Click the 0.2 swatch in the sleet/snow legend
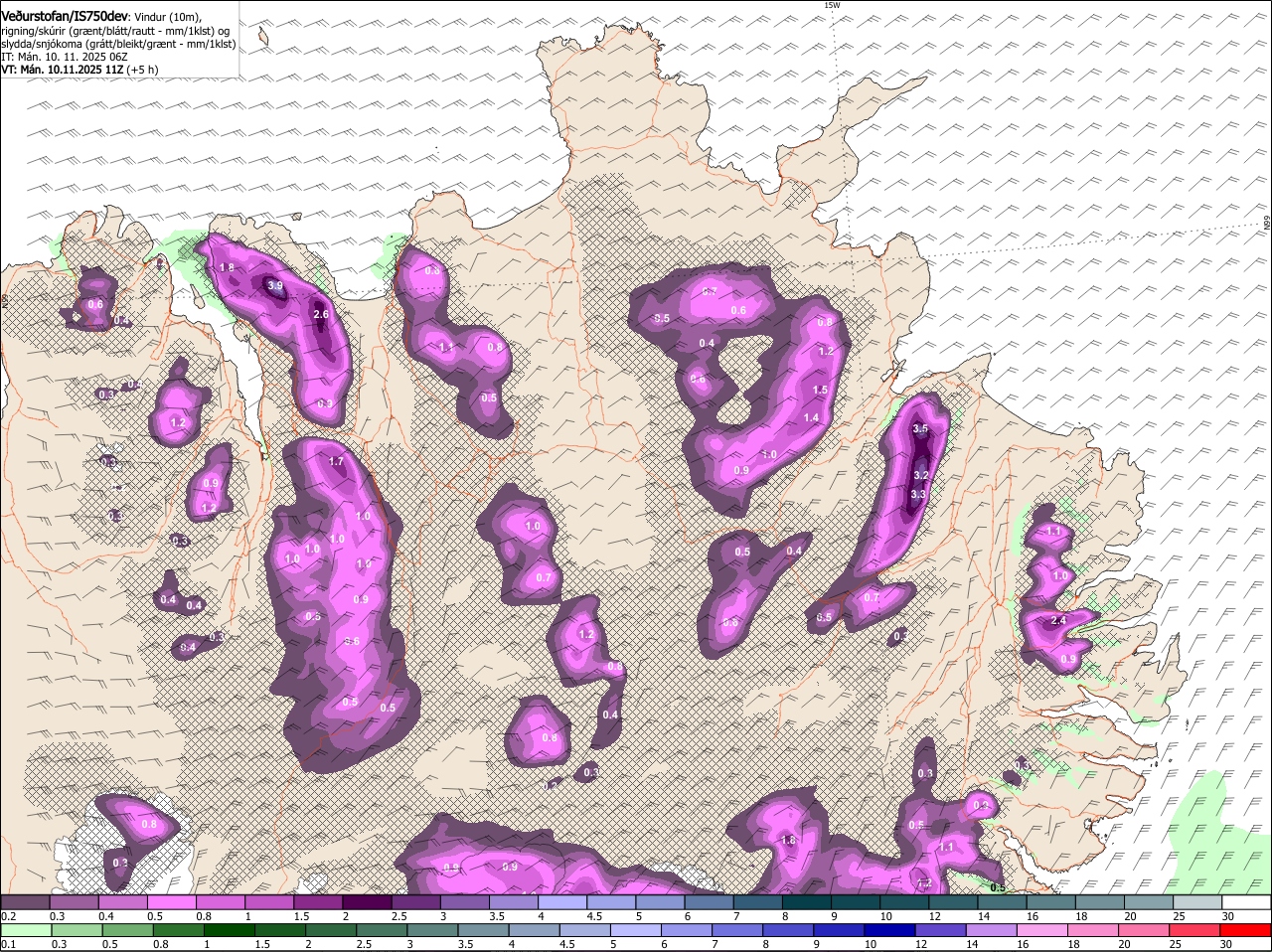 (x=26, y=901)
